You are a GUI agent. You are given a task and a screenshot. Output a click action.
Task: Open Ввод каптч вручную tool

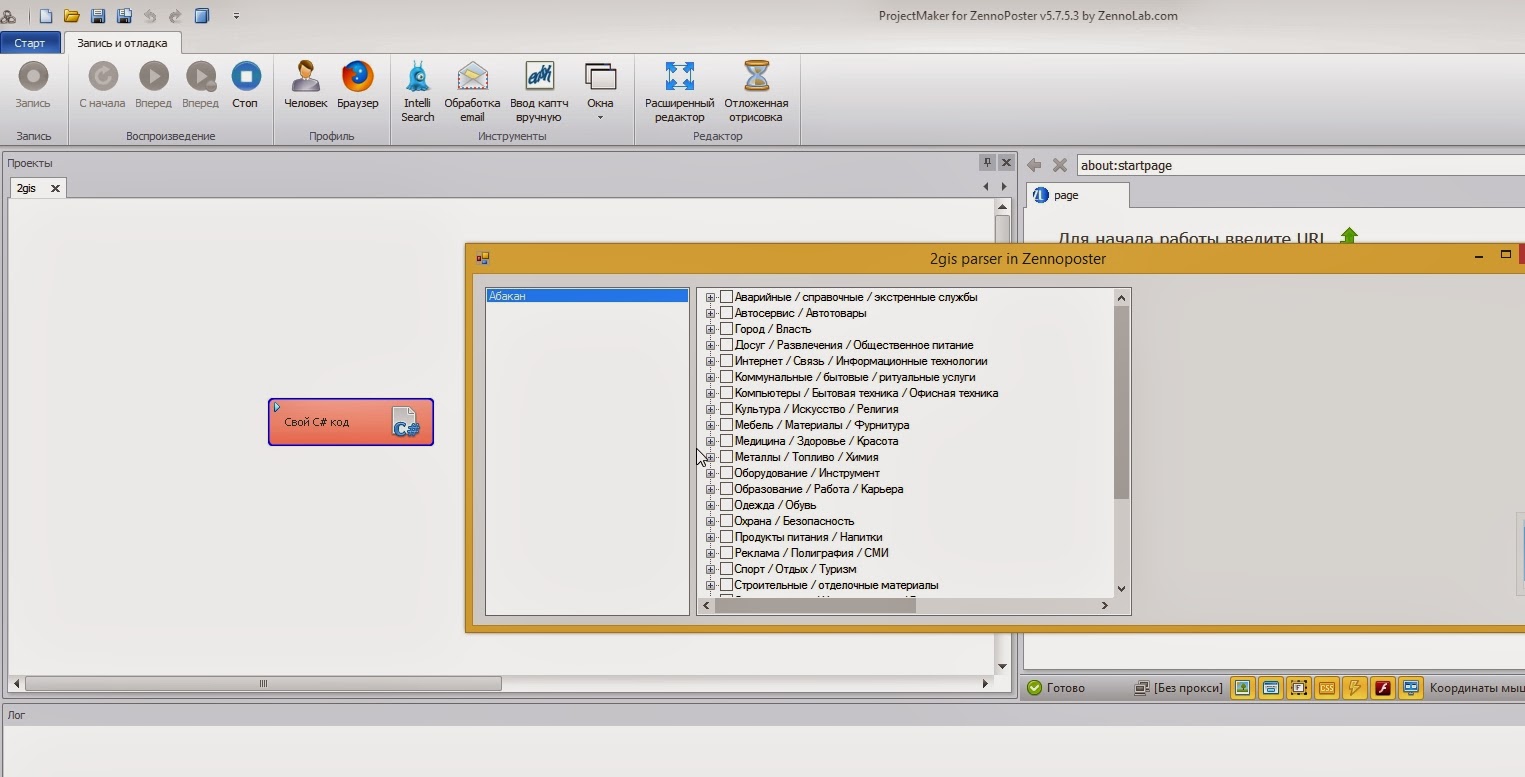(x=539, y=92)
